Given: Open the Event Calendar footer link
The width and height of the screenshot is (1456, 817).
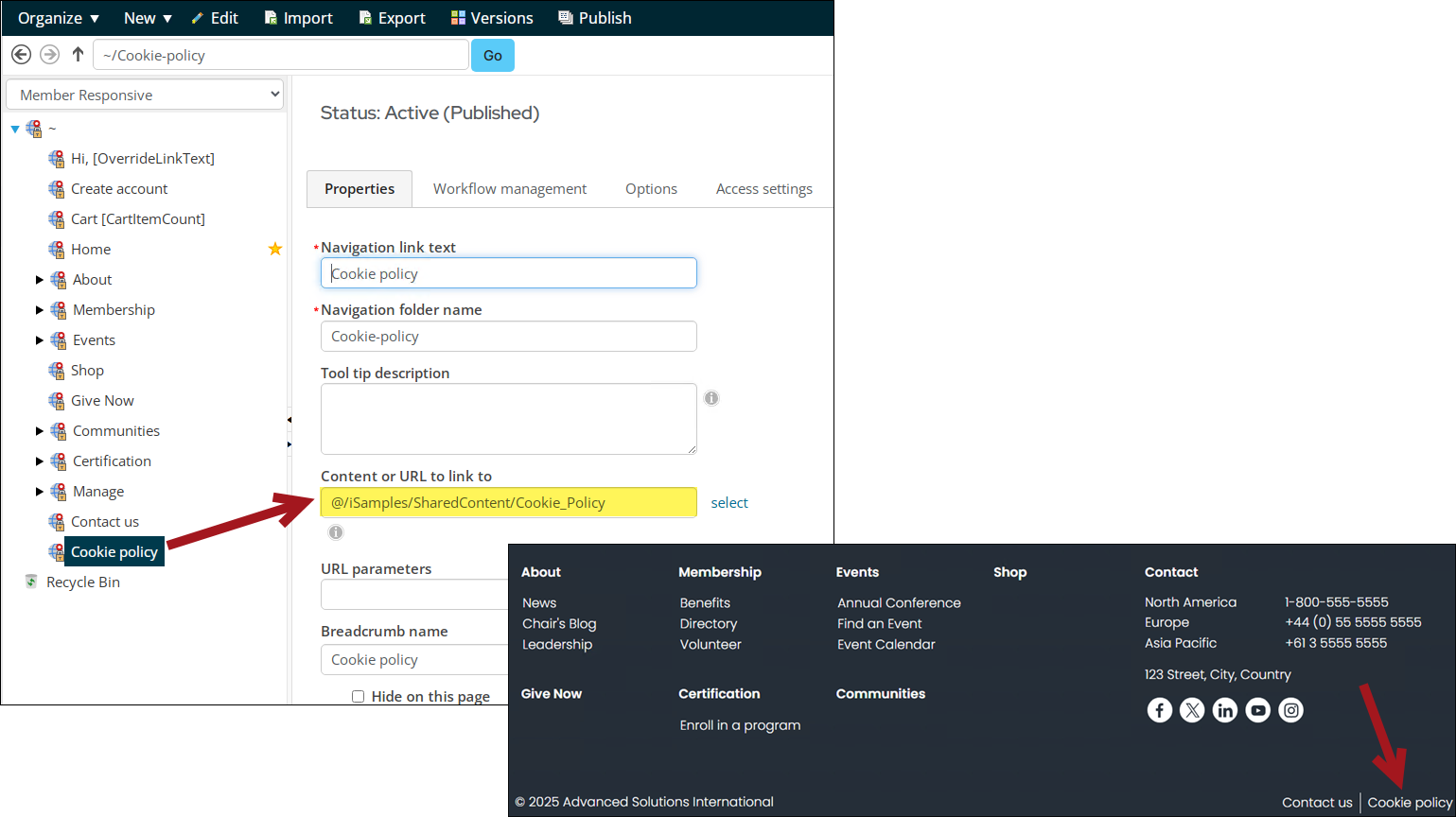Looking at the screenshot, I should pyautogui.click(x=886, y=645).
